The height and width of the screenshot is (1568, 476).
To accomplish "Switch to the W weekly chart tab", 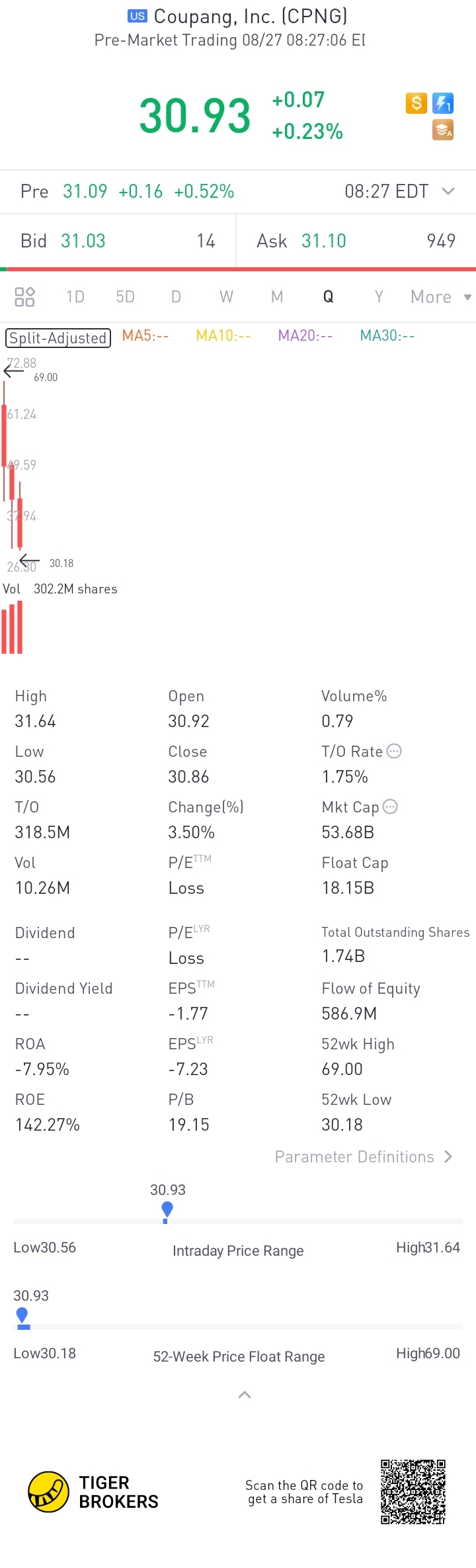I will coord(226,296).
